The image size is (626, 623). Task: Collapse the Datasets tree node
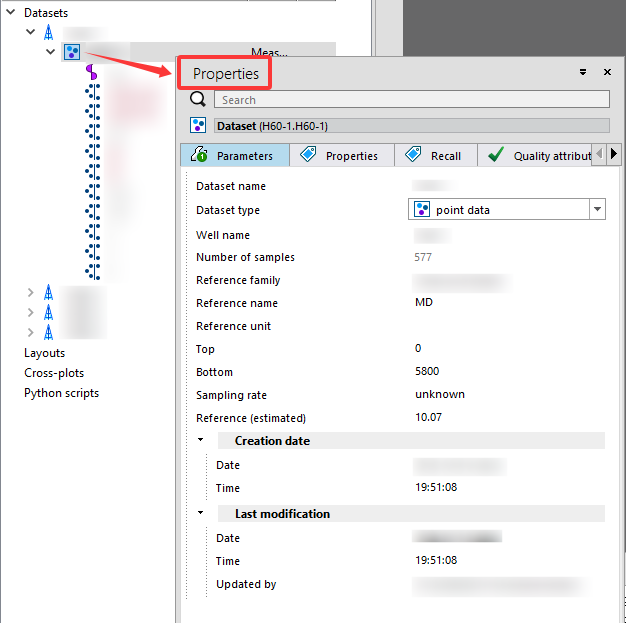11,12
